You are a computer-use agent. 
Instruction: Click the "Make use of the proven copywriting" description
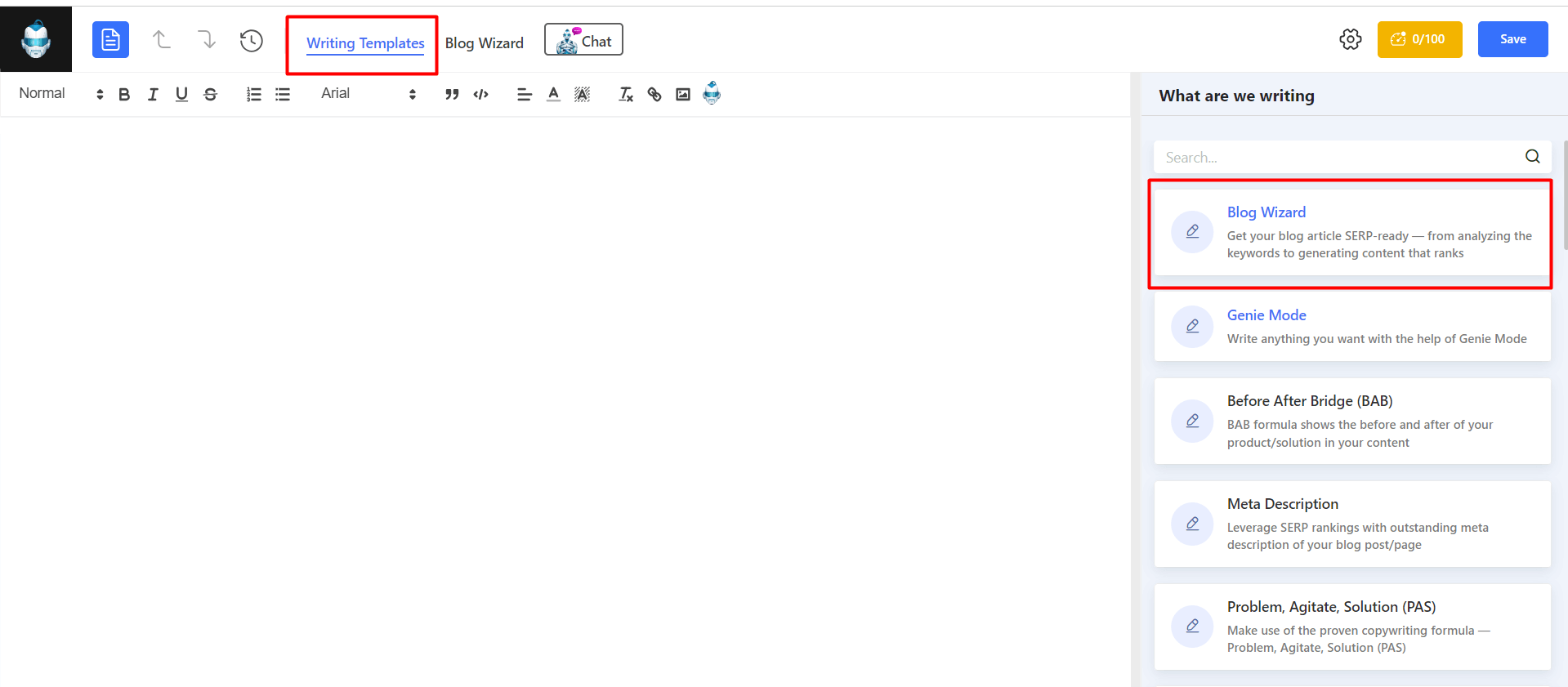pyautogui.click(x=1359, y=639)
